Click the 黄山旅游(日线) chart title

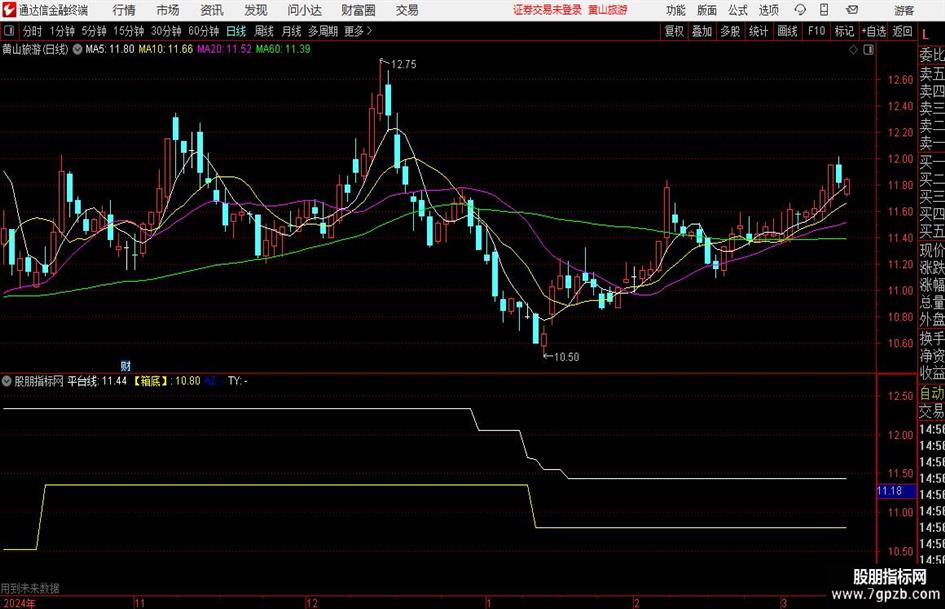click(x=36, y=49)
